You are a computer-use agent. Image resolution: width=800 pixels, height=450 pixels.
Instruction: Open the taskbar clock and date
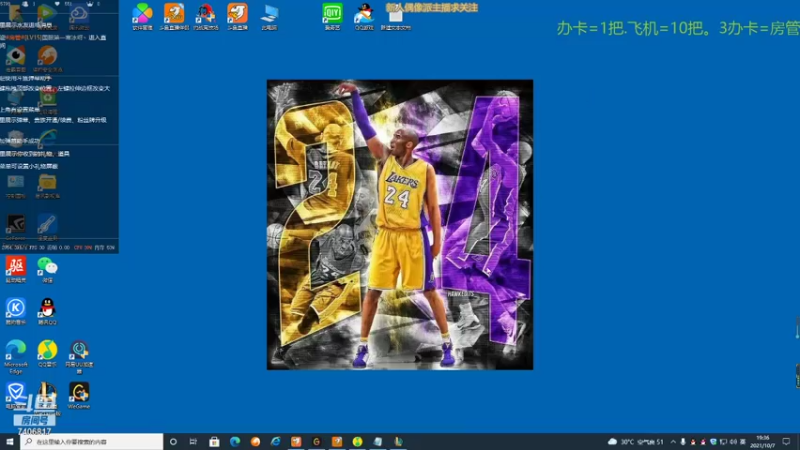click(763, 442)
